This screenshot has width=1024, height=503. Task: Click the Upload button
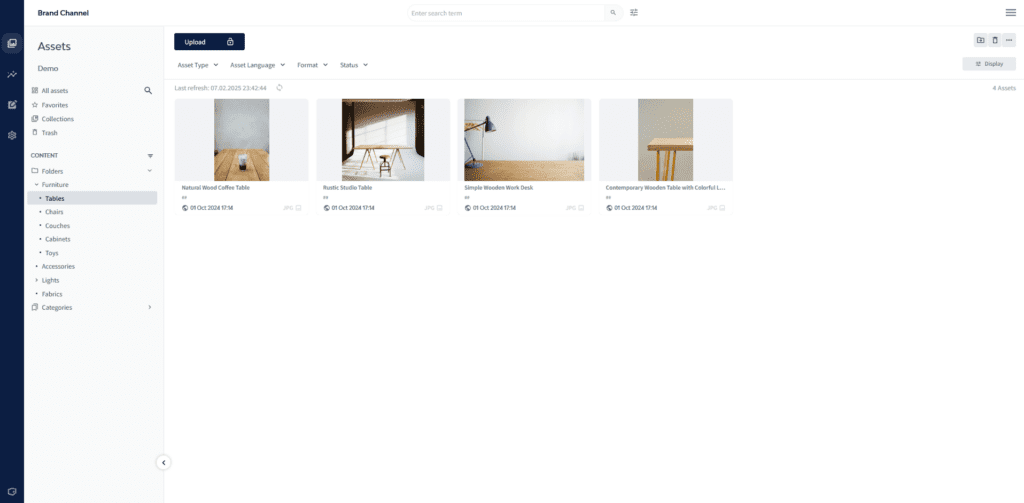209,42
